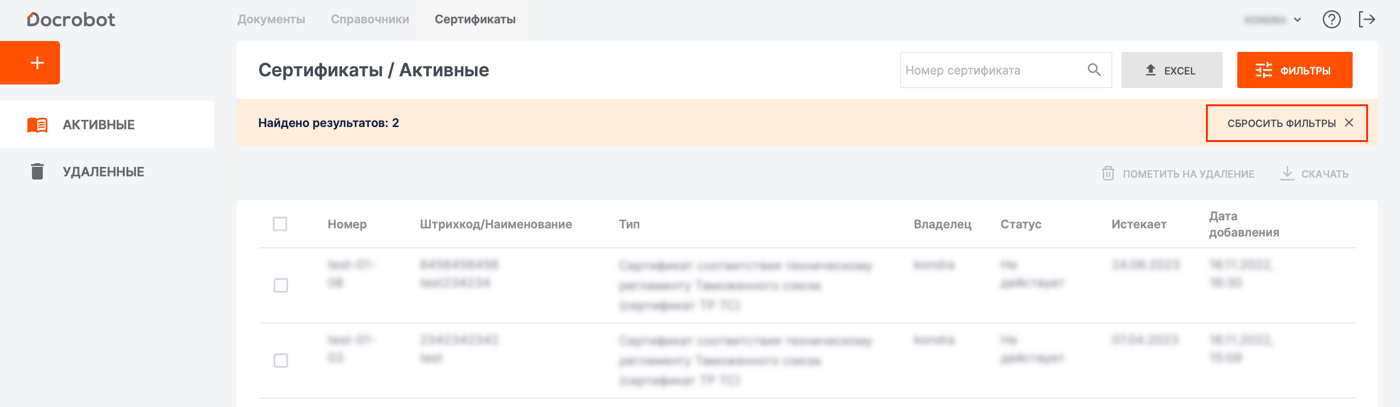The image size is (1400, 407).
Task: Focus the Номер сертификата search field
Action: pyautogui.click(x=990, y=70)
